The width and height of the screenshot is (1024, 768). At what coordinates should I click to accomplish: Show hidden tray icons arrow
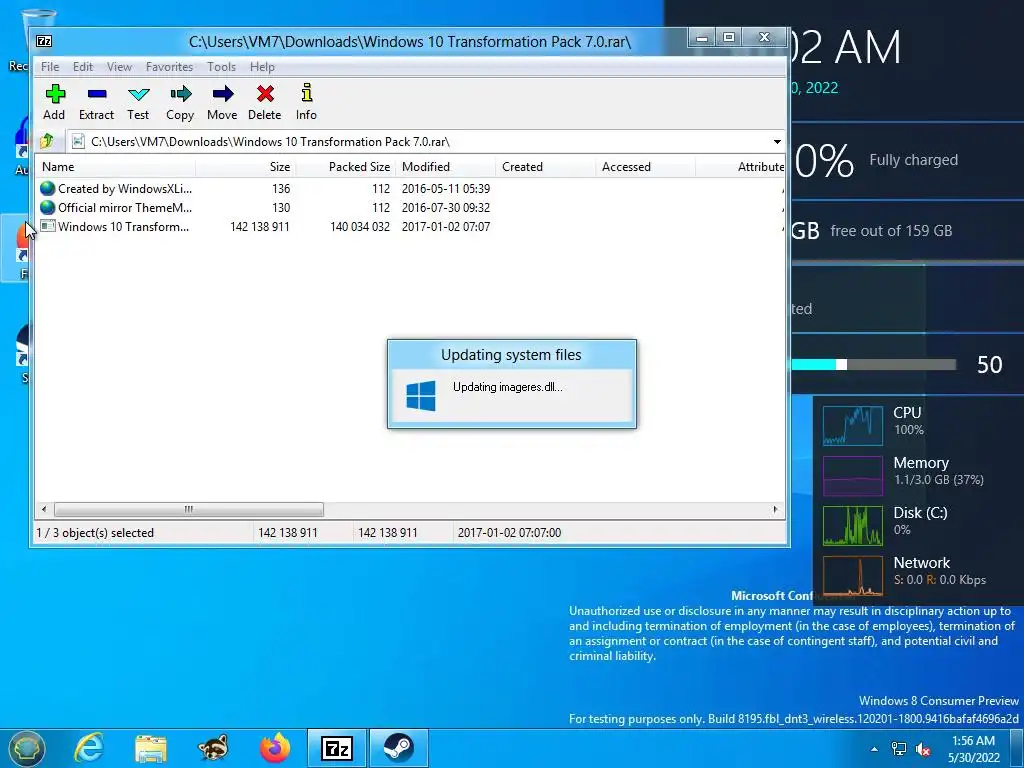(874, 749)
